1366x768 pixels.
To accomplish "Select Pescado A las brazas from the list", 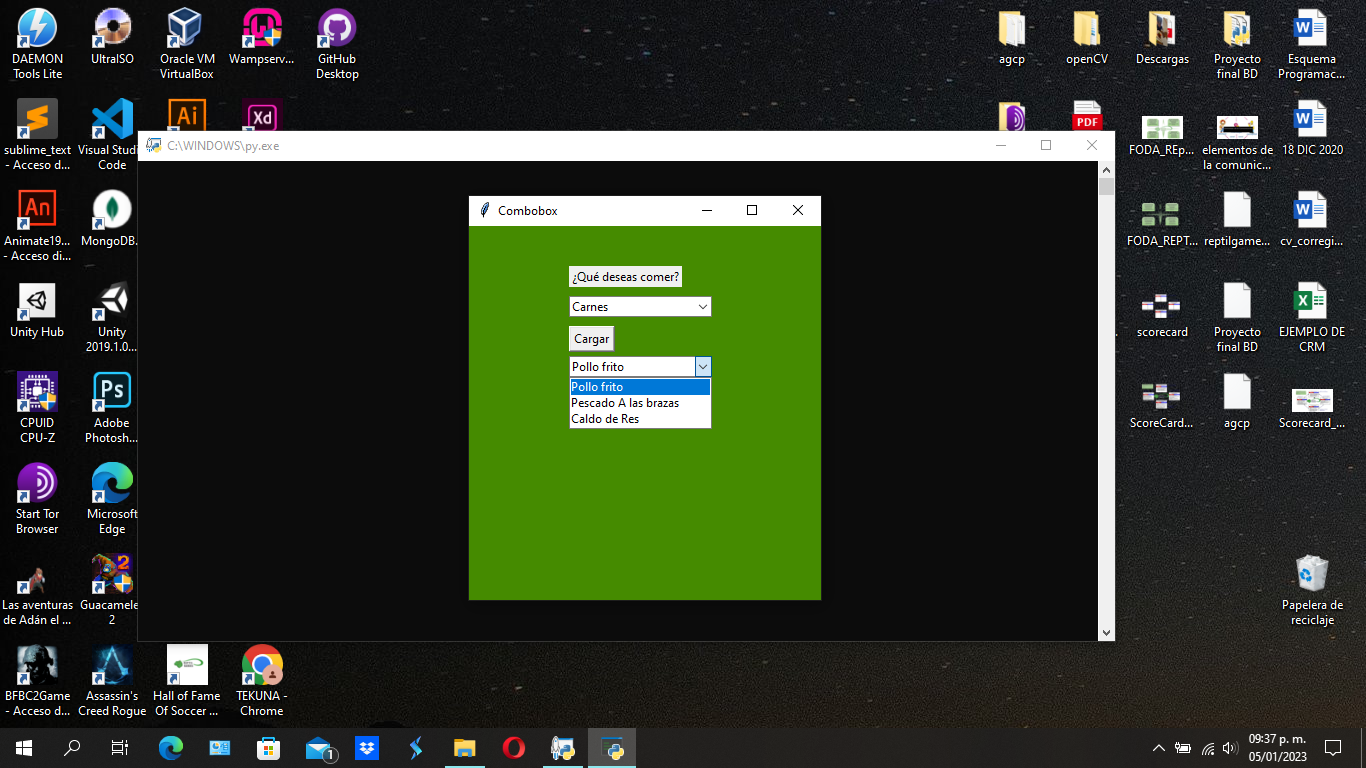I will 623,402.
